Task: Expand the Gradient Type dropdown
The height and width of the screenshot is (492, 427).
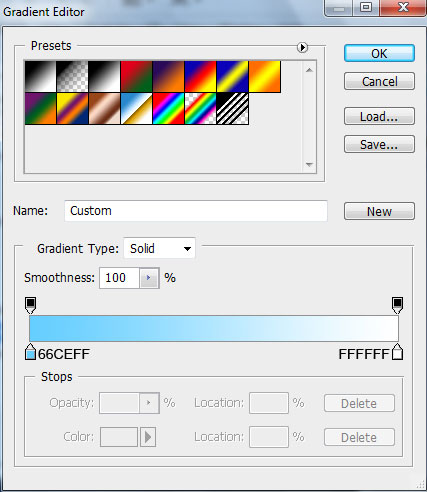Action: coord(159,248)
